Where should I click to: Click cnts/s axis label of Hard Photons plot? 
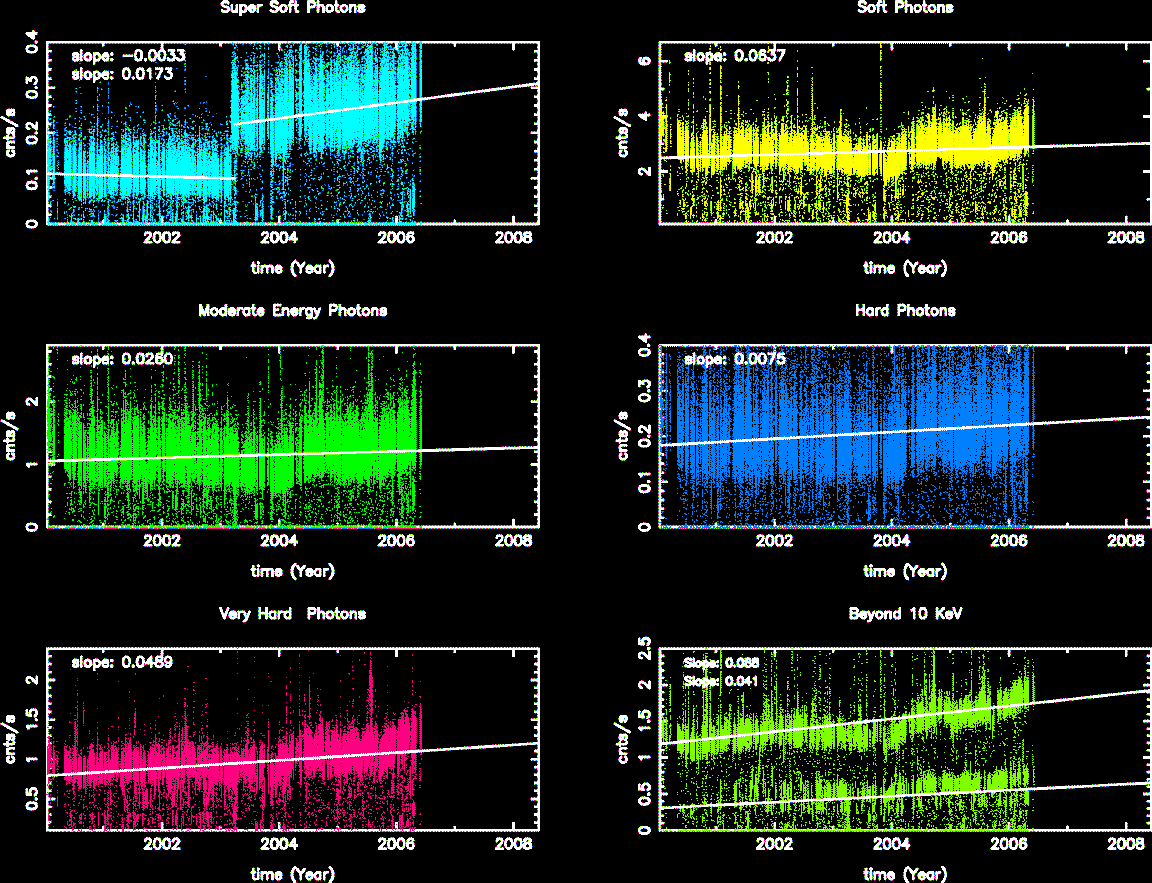[x=625, y=436]
